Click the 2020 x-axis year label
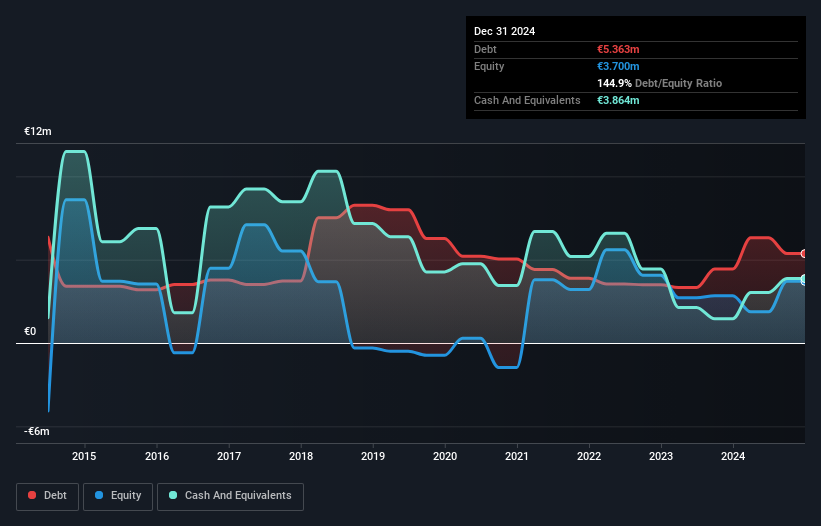Screen dimensions: 821x526 click(x=445, y=456)
